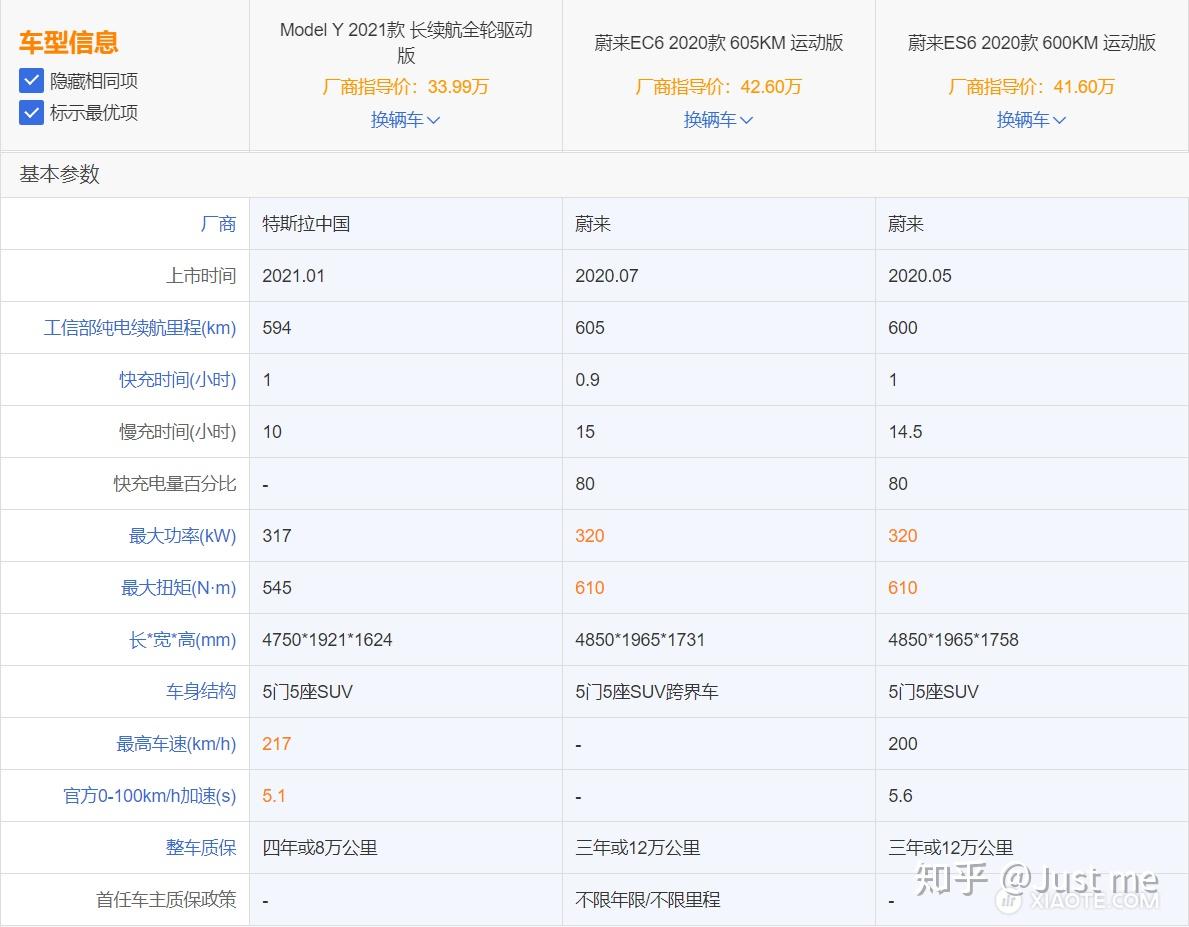Open the 最大功率(kW) parameter link
Image resolution: width=1189 pixels, height=927 pixels.
coord(178,535)
